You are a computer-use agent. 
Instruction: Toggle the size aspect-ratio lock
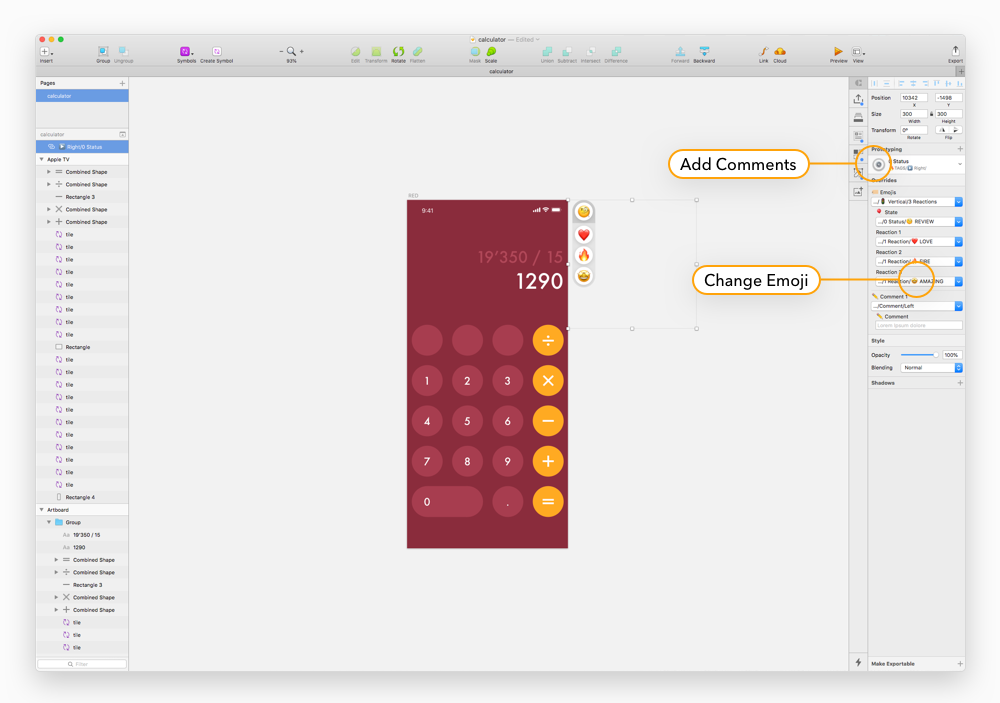[931, 114]
